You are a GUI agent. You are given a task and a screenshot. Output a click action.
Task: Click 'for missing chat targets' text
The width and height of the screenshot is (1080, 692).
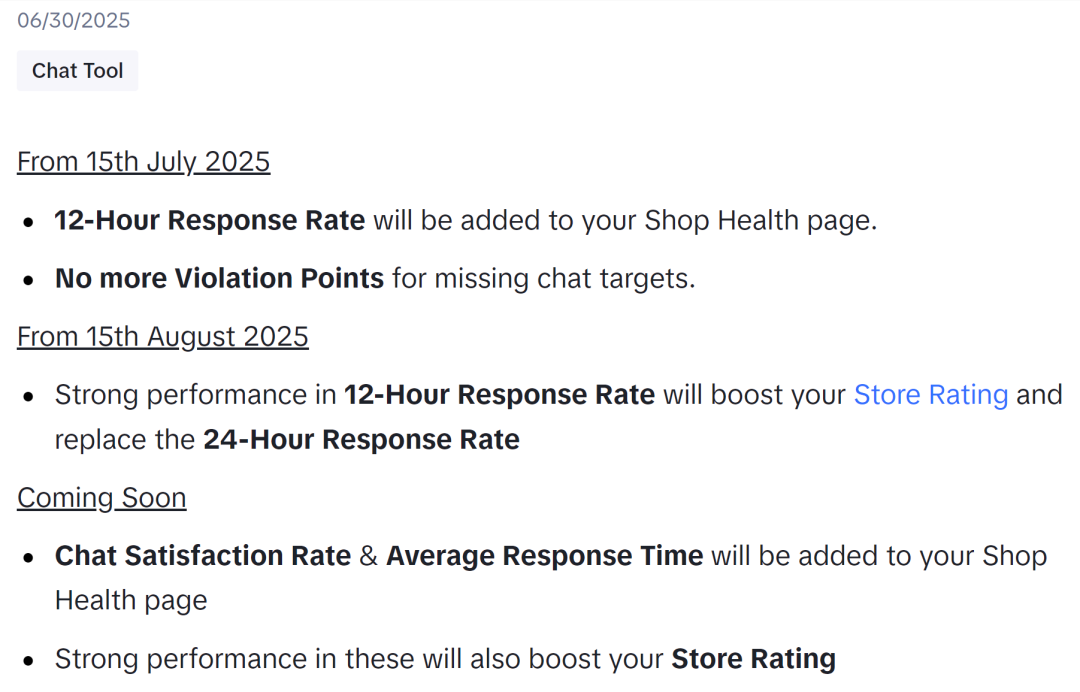pos(543,278)
